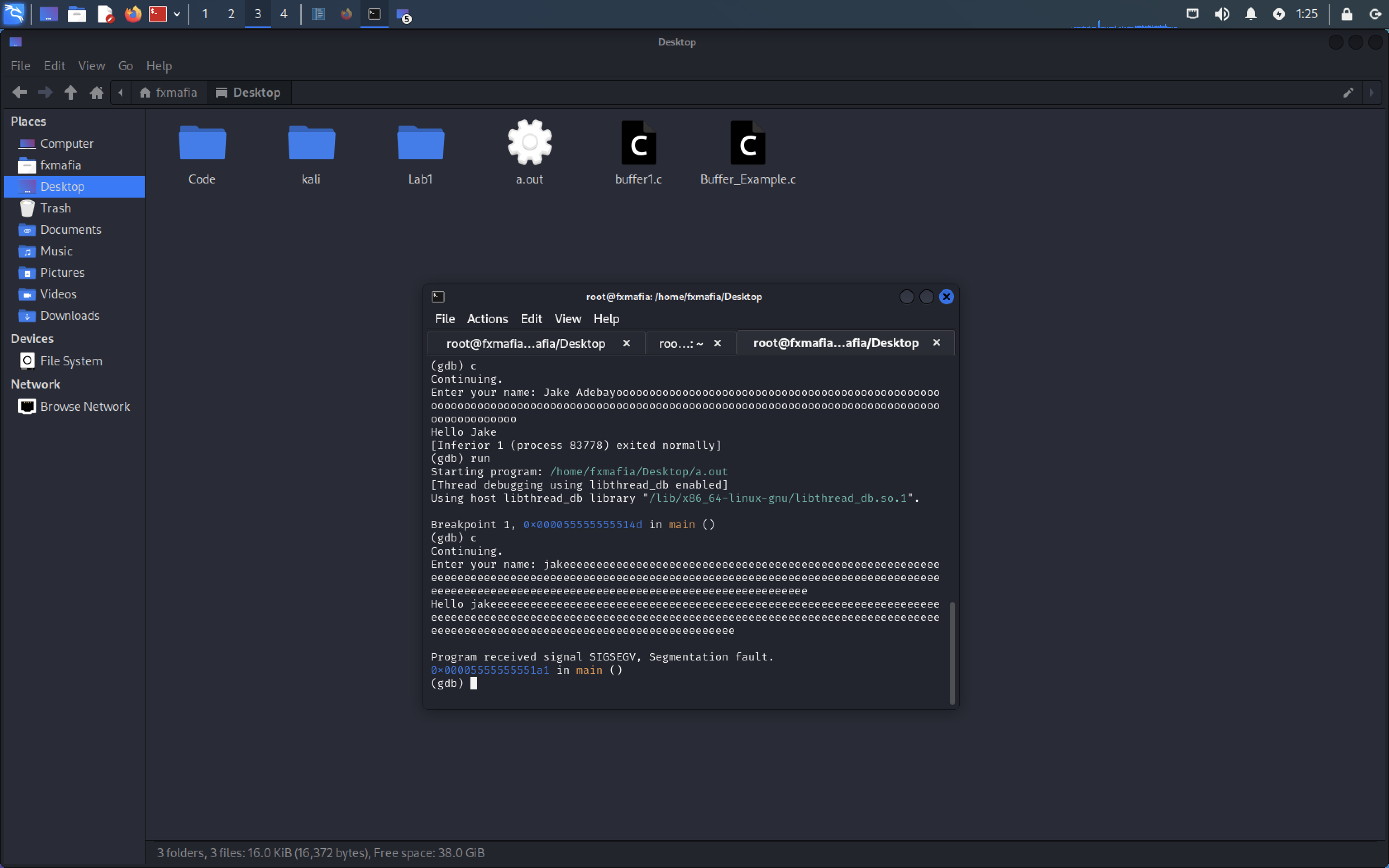Click the power manager tray icon

[x=1279, y=14]
